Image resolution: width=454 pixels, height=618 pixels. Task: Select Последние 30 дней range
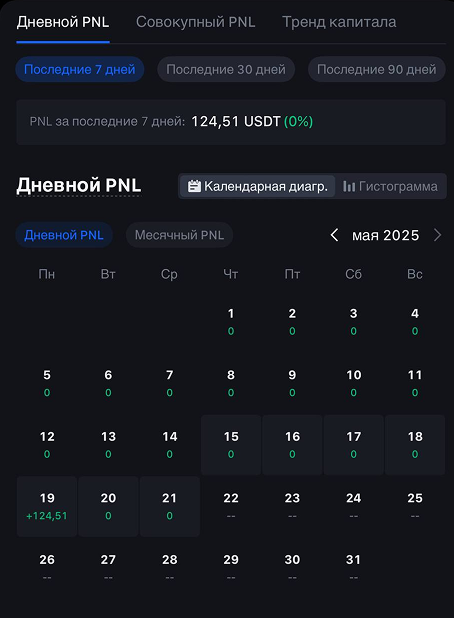coord(226,69)
